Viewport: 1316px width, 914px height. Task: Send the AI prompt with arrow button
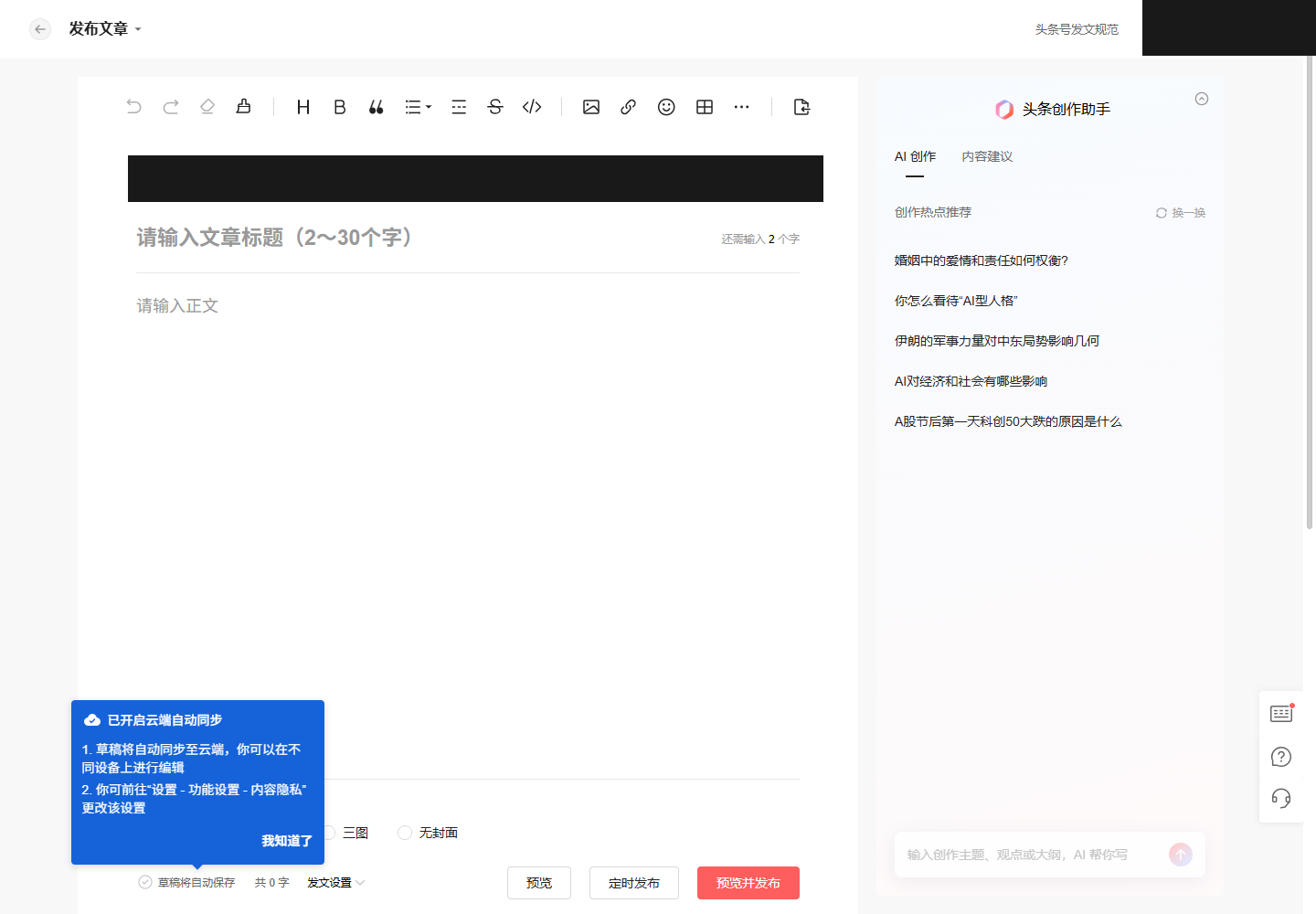(1181, 855)
